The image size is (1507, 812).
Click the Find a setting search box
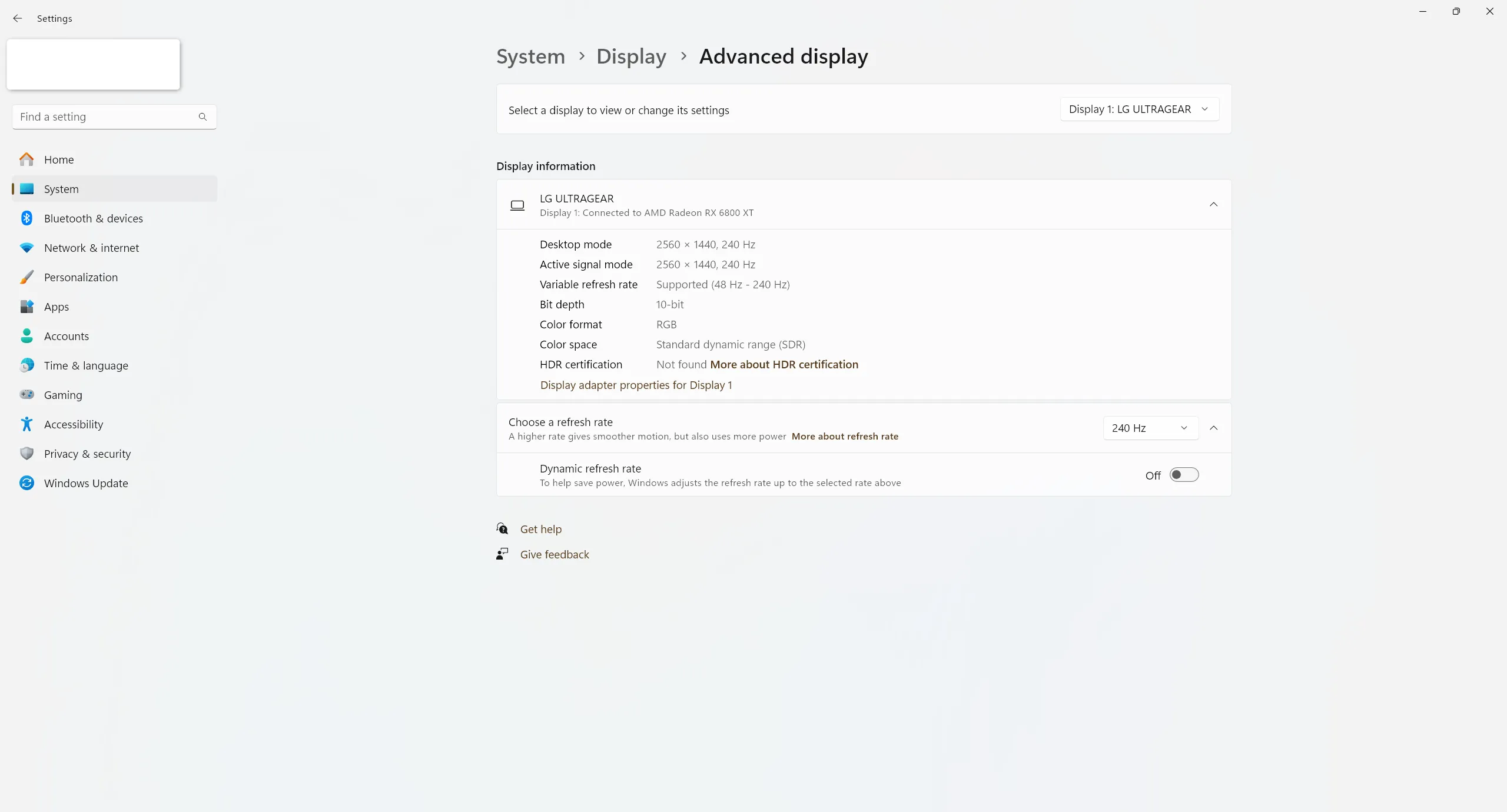pos(106,117)
